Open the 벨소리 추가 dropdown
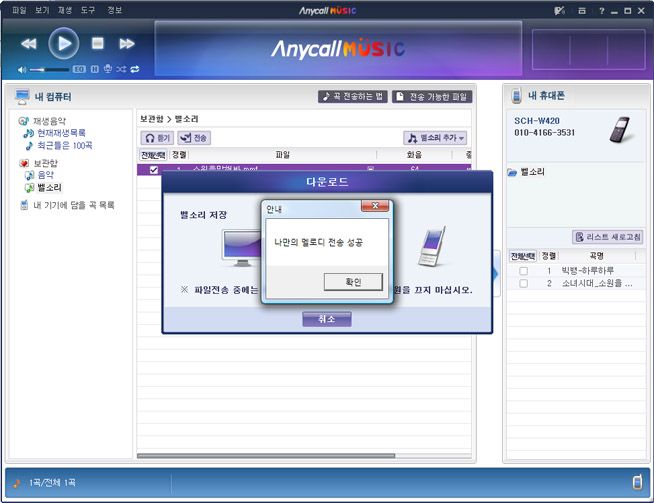 435,138
